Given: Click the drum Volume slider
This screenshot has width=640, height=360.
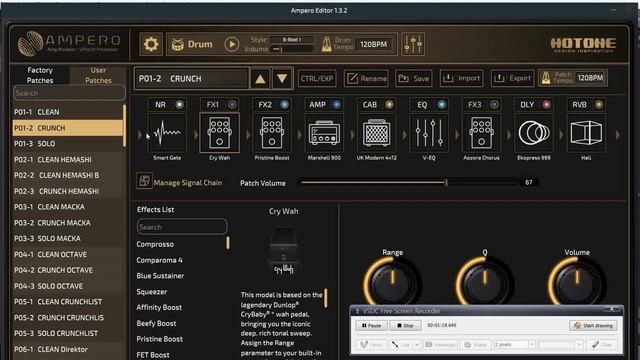Looking at the screenshot, I should 292,49.
